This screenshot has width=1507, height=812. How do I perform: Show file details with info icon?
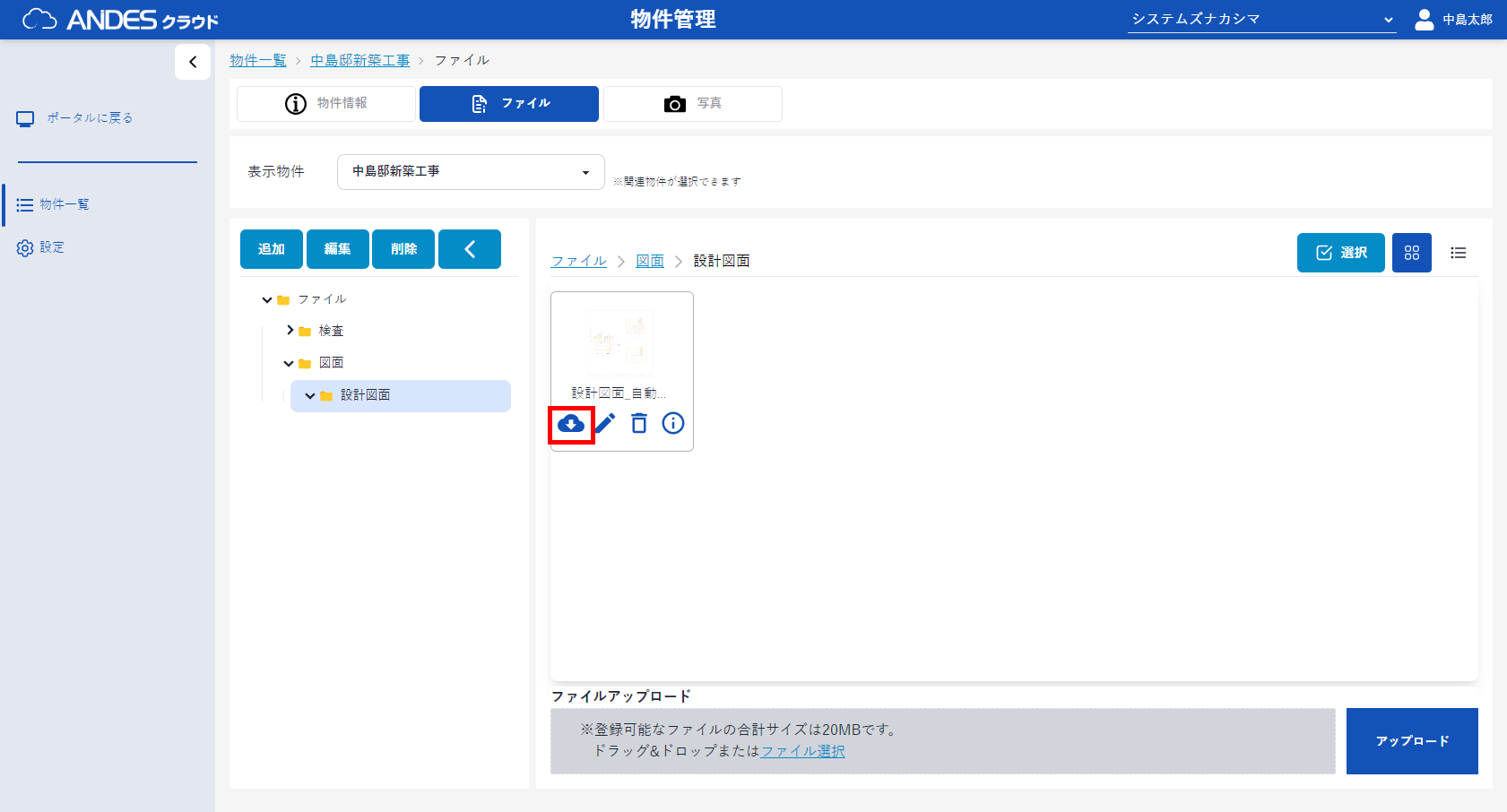672,423
